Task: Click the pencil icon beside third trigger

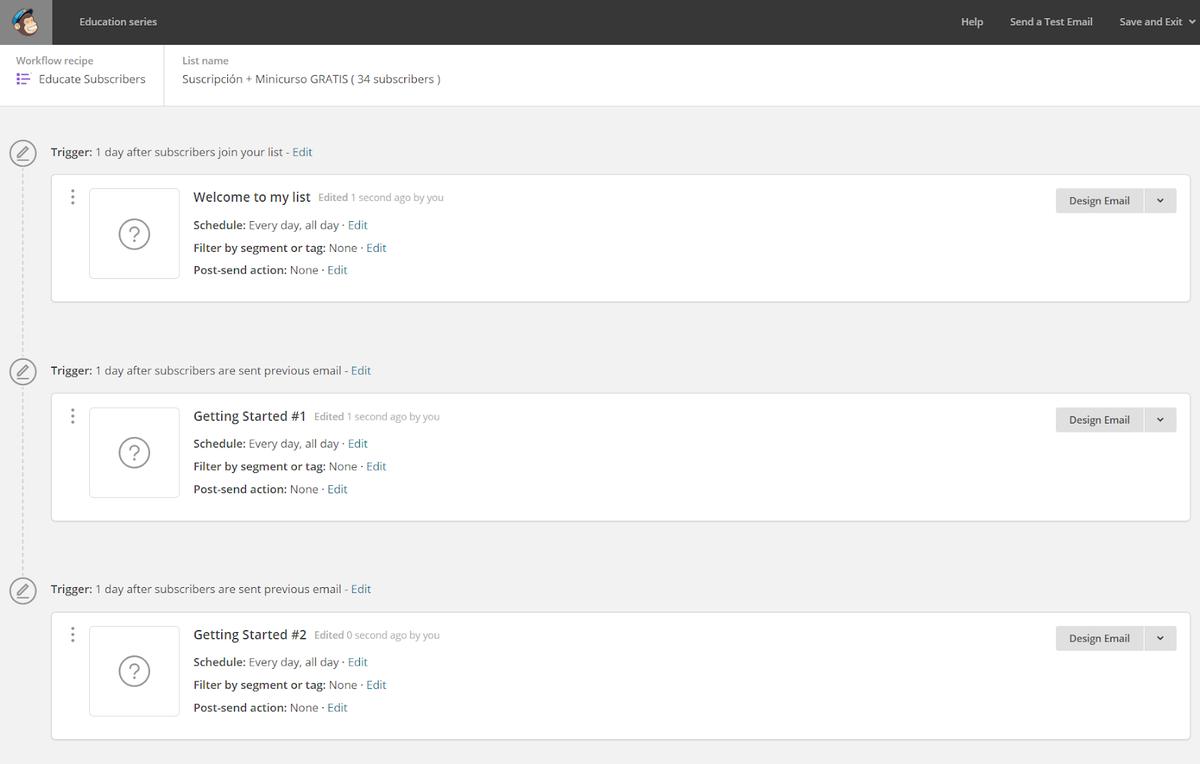Action: tap(23, 590)
